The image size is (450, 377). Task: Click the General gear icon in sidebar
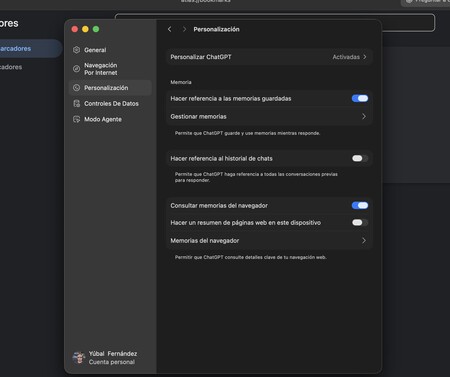tap(76, 50)
